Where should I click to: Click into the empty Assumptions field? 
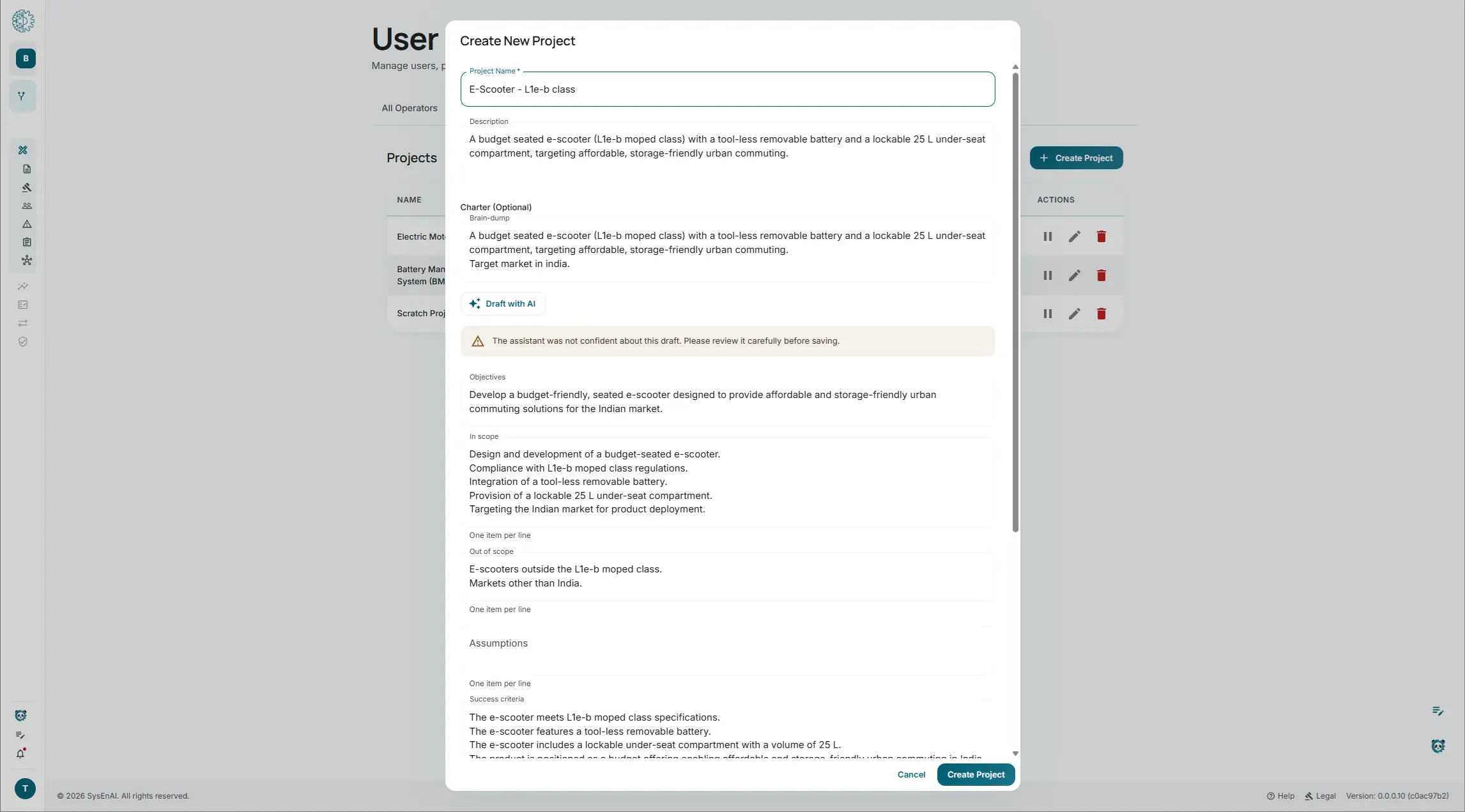727,650
